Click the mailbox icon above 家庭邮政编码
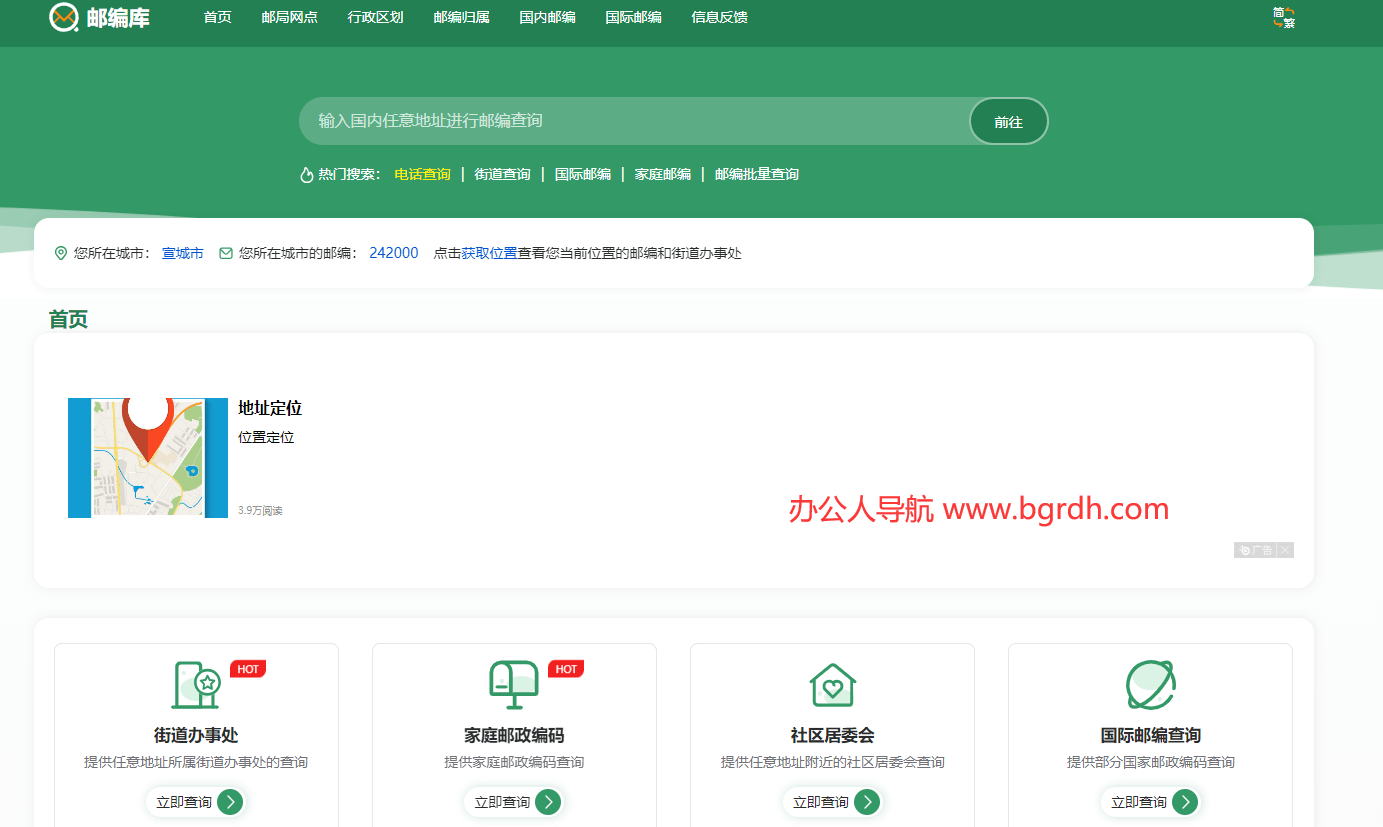Image resolution: width=1383 pixels, height=827 pixels. (514, 685)
